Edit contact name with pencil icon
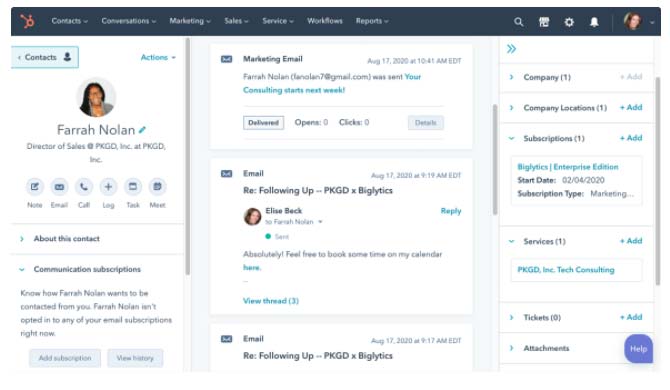Screen dimensions: 670x390 [142, 129]
